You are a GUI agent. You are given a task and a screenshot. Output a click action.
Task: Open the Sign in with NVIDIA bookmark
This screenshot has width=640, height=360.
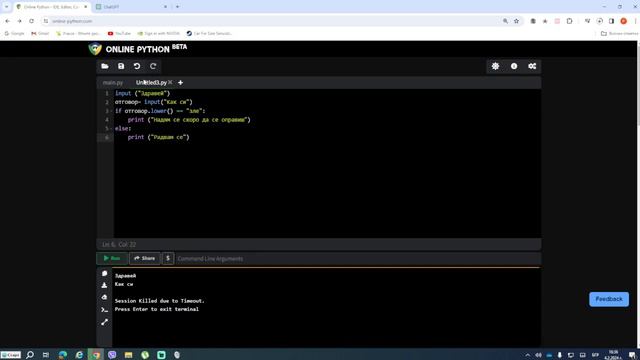coord(158,33)
